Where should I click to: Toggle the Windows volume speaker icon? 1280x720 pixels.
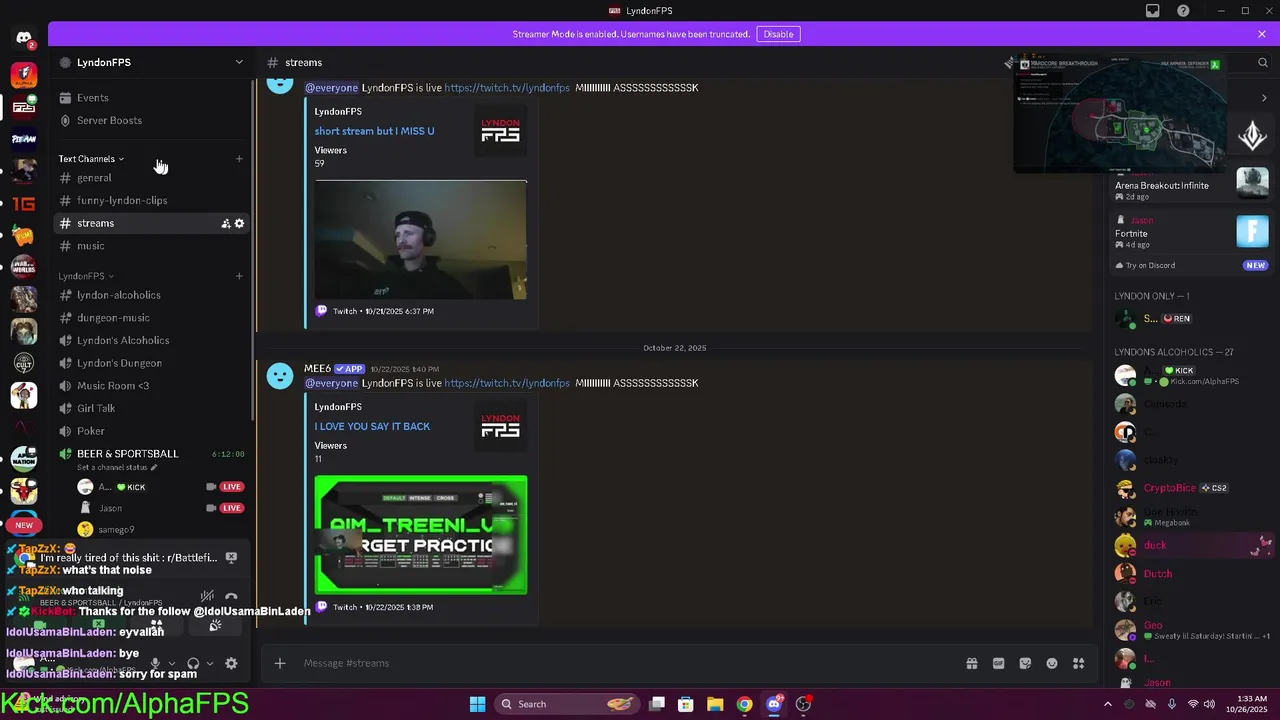(1211, 704)
